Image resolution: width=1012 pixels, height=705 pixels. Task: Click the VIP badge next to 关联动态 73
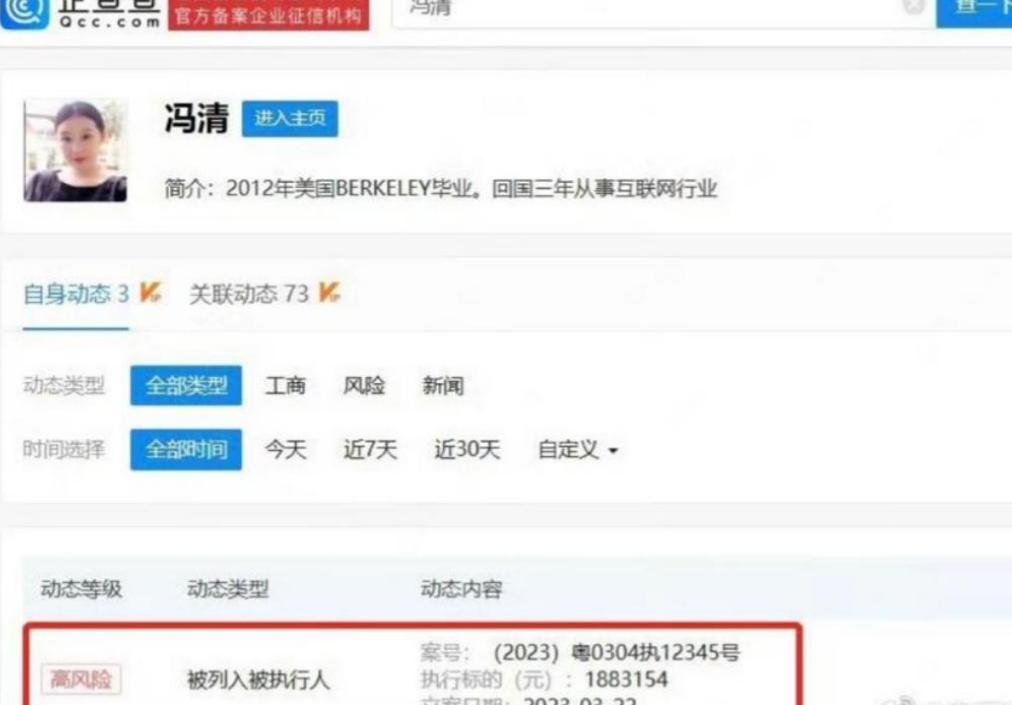click(329, 292)
